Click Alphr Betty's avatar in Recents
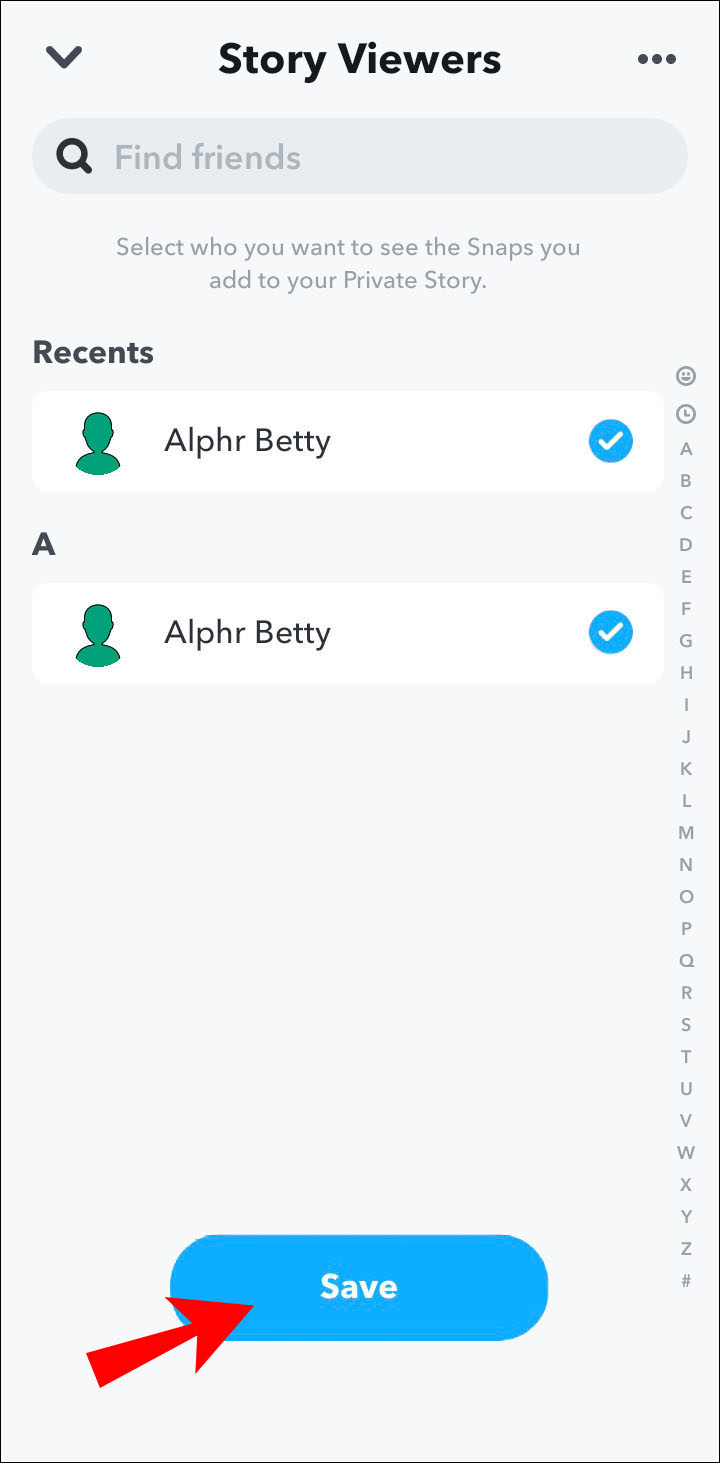 tap(97, 442)
